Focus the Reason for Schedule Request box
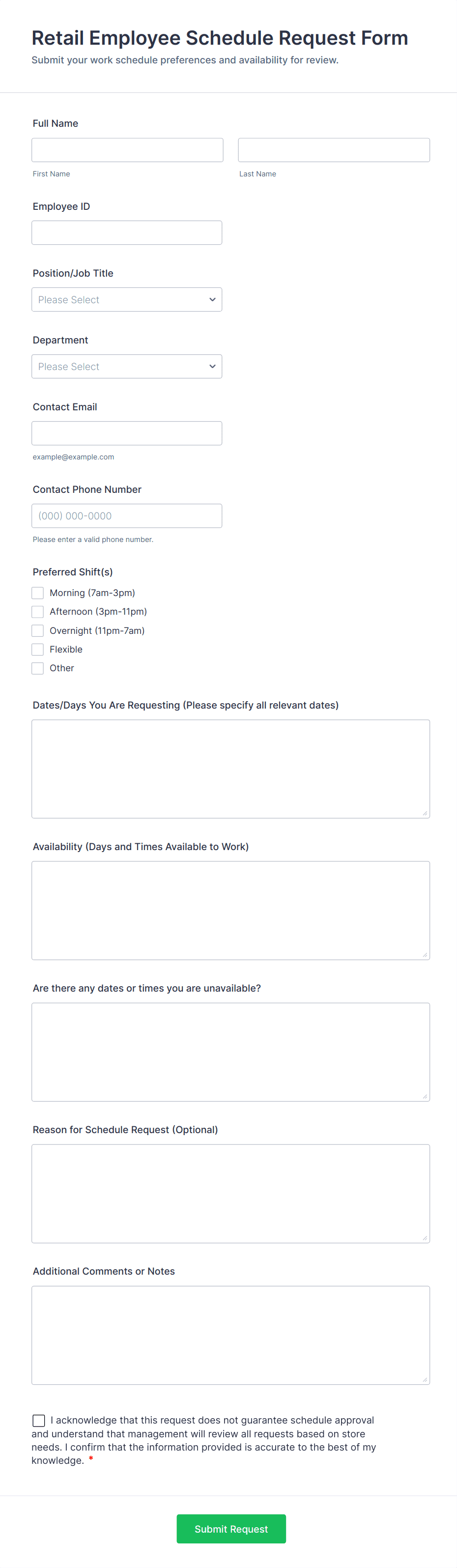 [x=230, y=1193]
